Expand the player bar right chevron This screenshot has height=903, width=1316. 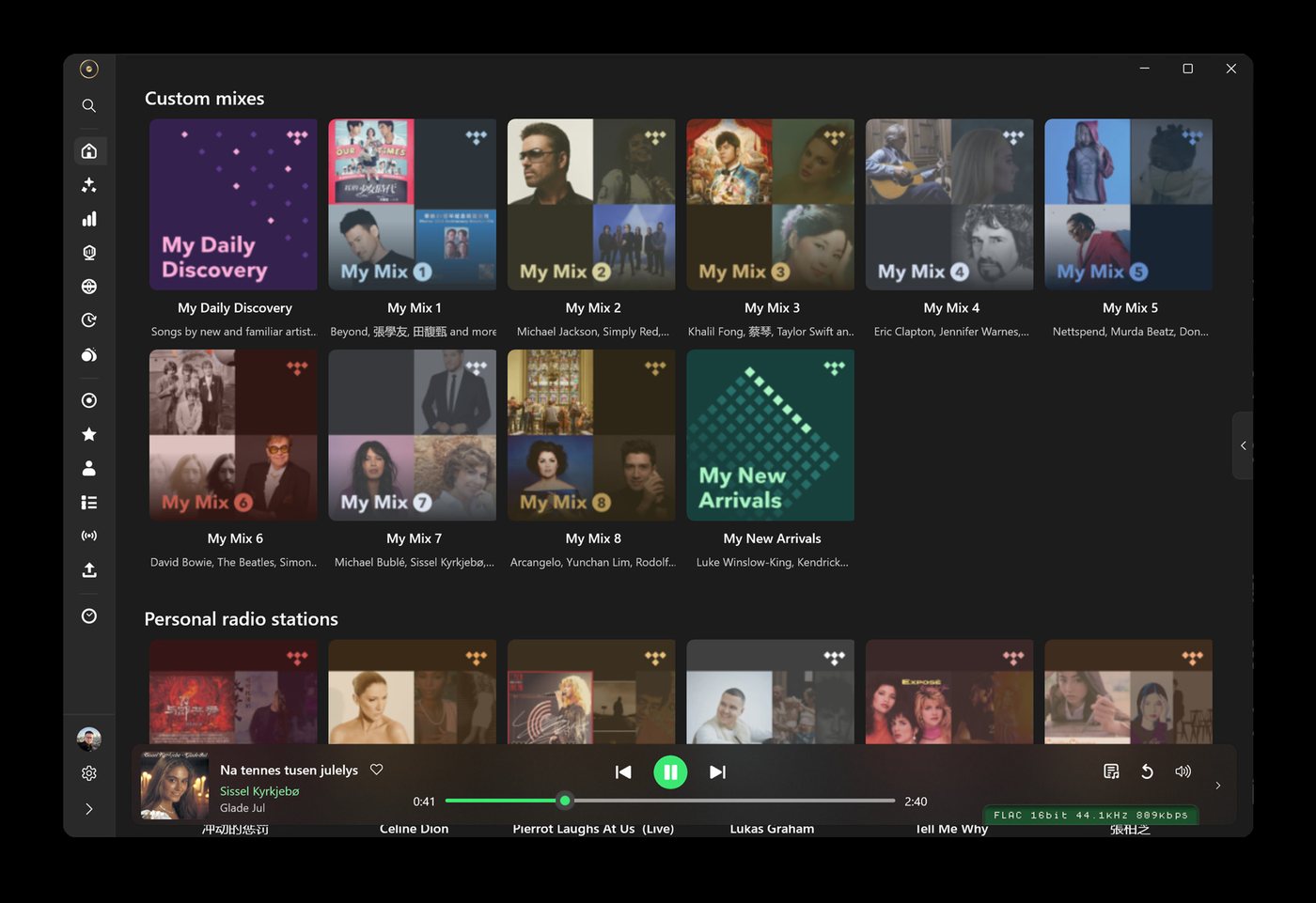click(x=1218, y=786)
